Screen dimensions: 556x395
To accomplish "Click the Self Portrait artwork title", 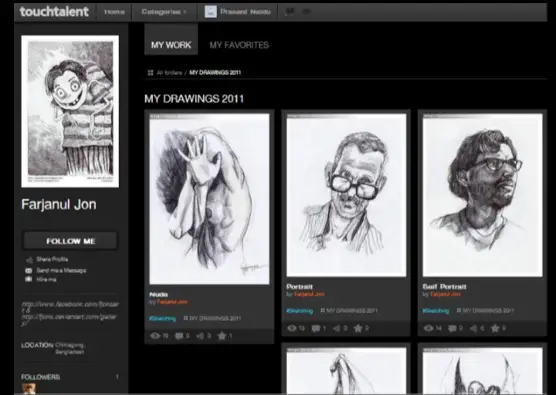I will tap(445, 286).
